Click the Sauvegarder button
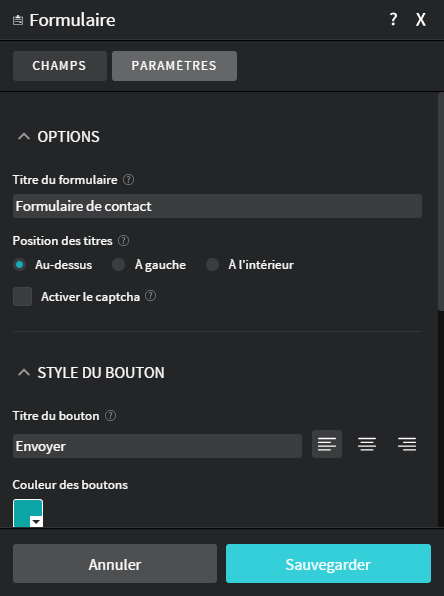 click(328, 563)
